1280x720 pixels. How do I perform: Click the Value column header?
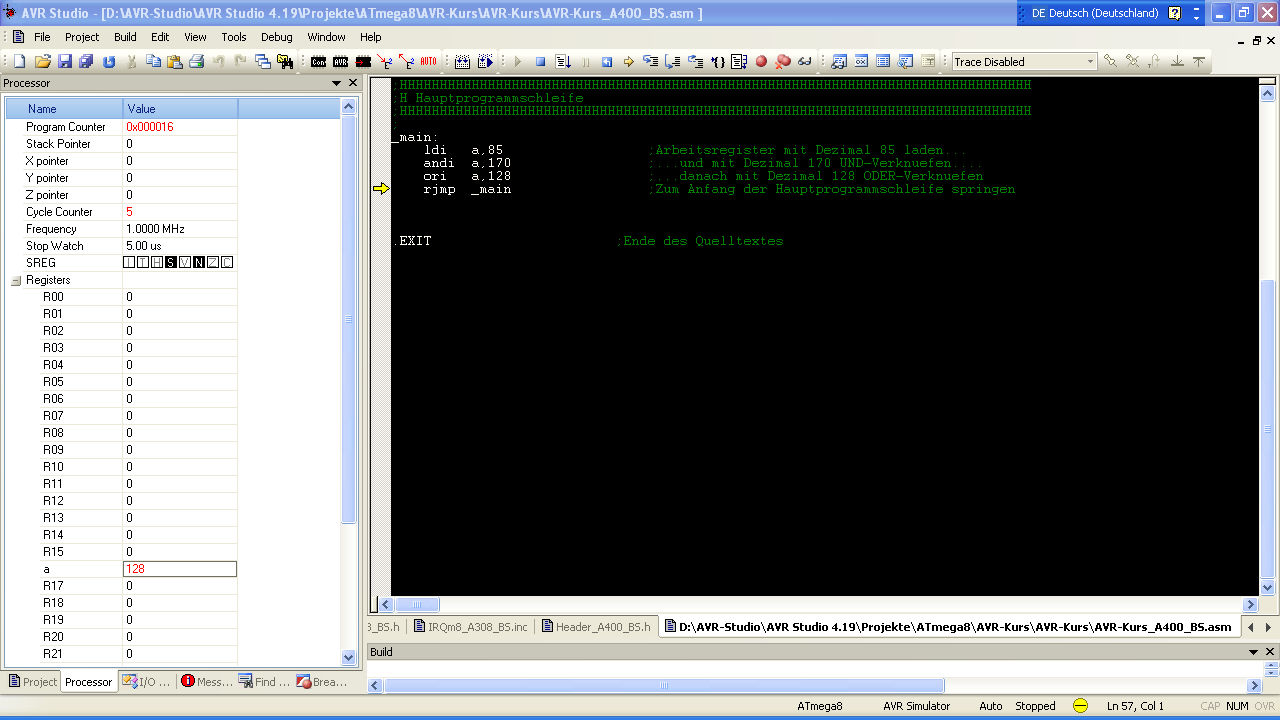(x=180, y=108)
